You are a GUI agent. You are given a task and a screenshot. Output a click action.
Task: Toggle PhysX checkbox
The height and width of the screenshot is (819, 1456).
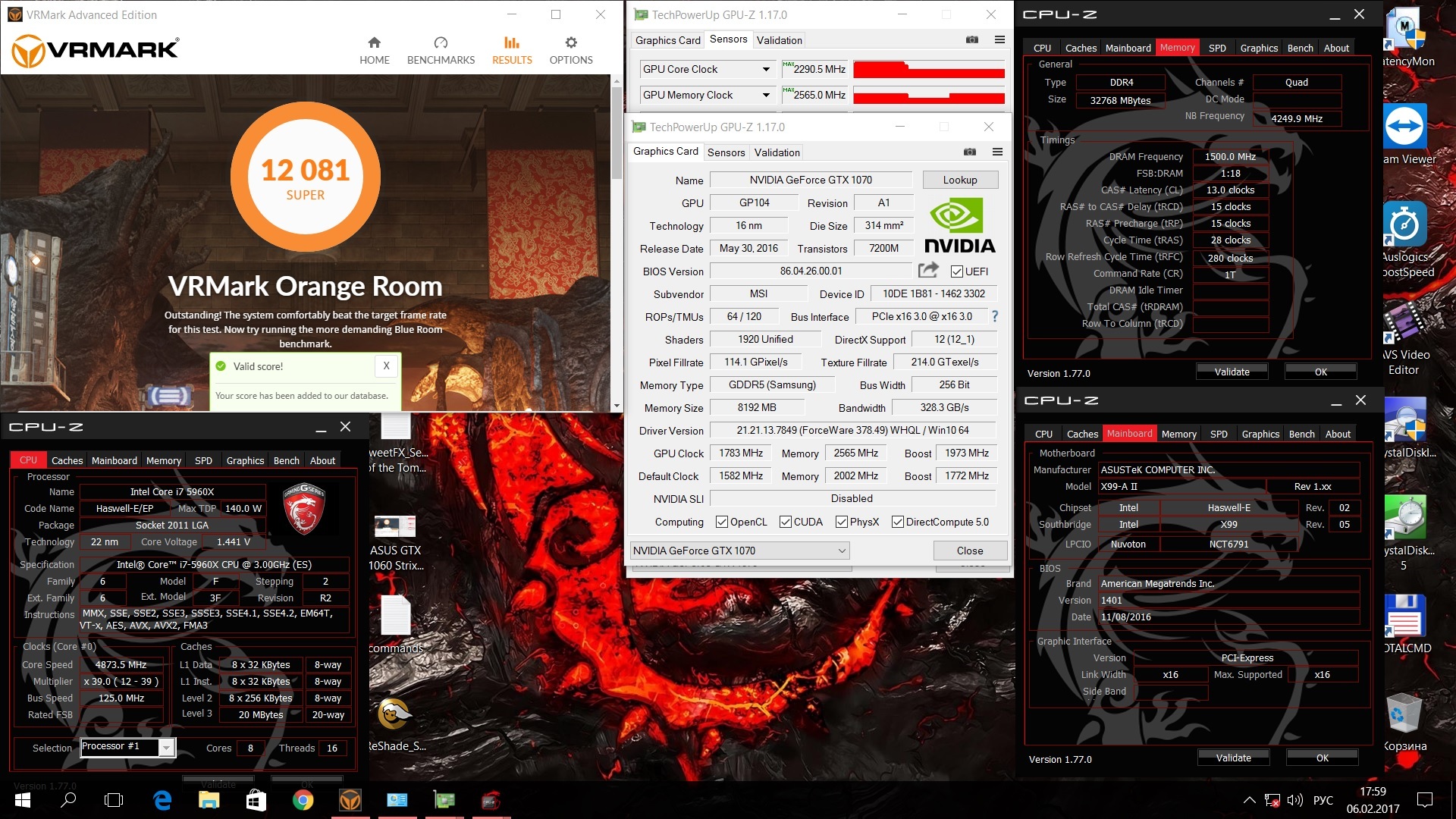[842, 522]
